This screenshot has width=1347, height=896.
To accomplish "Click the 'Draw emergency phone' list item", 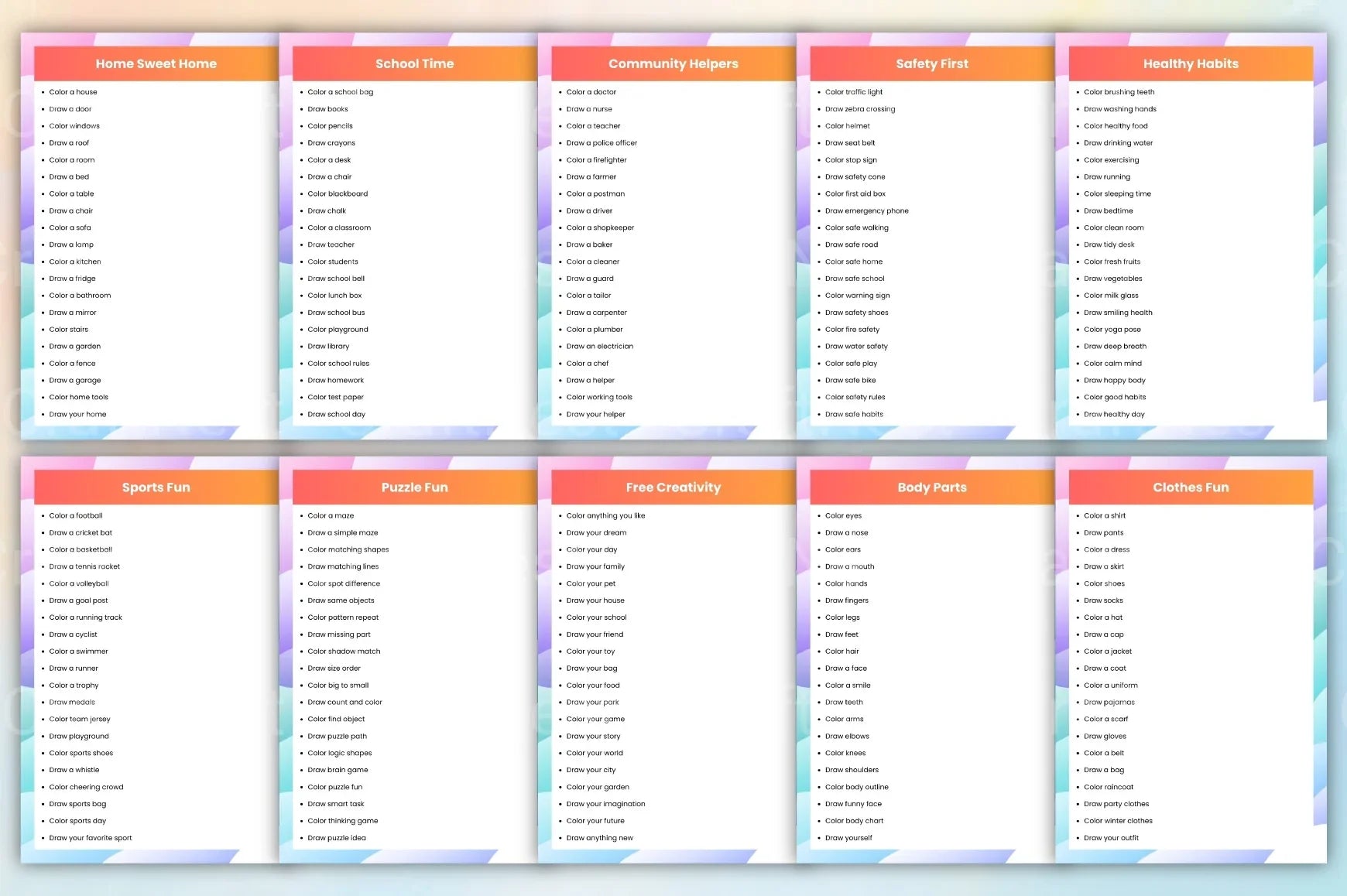I will 866,211.
